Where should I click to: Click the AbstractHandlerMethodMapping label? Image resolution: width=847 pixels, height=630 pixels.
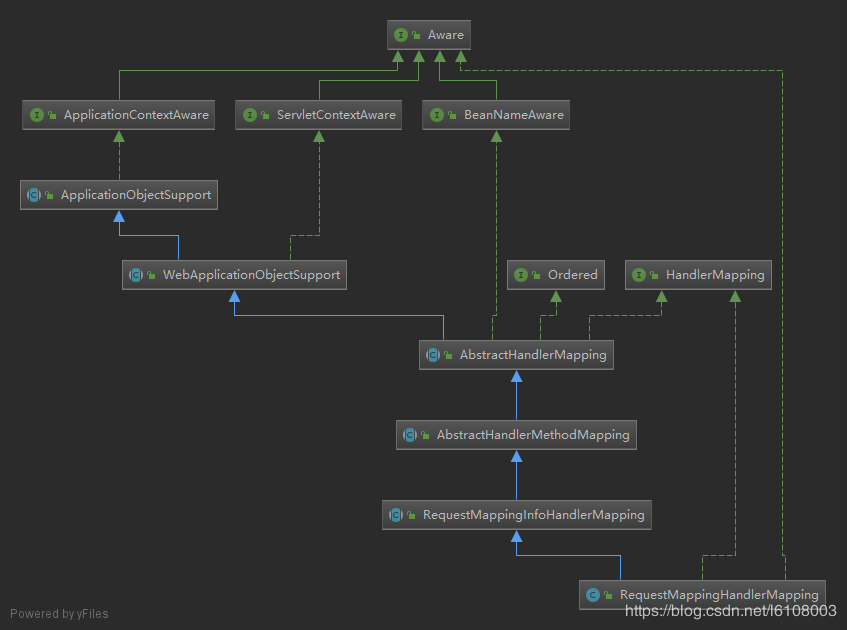coord(533,435)
